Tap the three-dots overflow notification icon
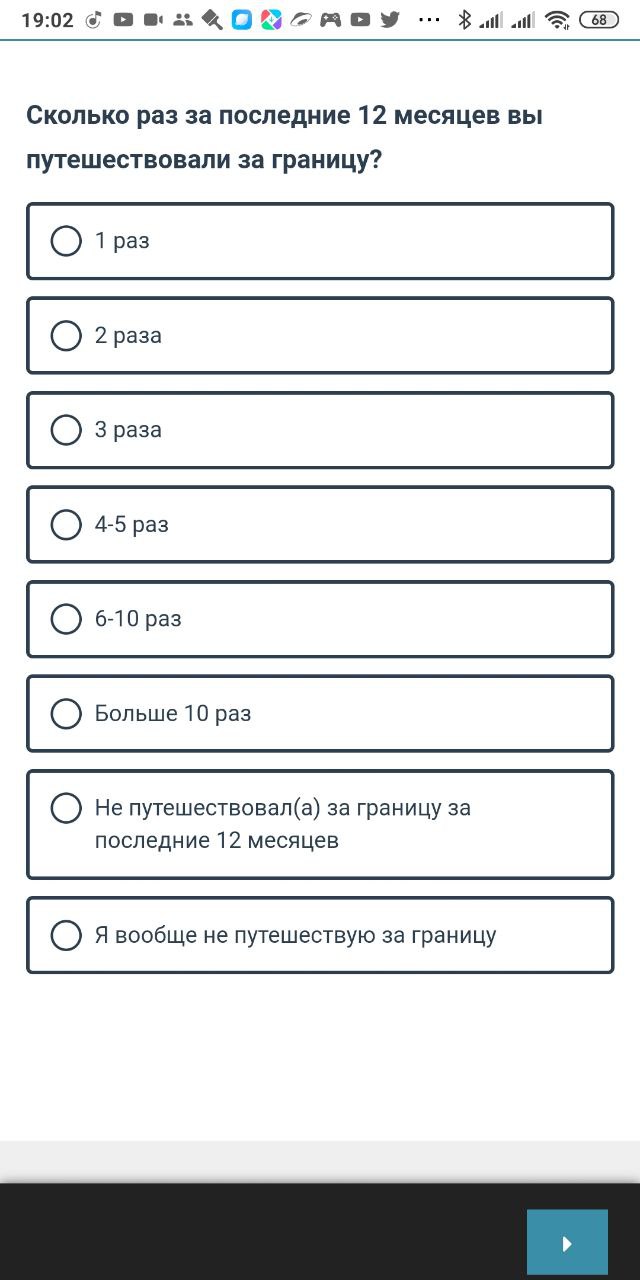640x1280 pixels. pos(428,19)
